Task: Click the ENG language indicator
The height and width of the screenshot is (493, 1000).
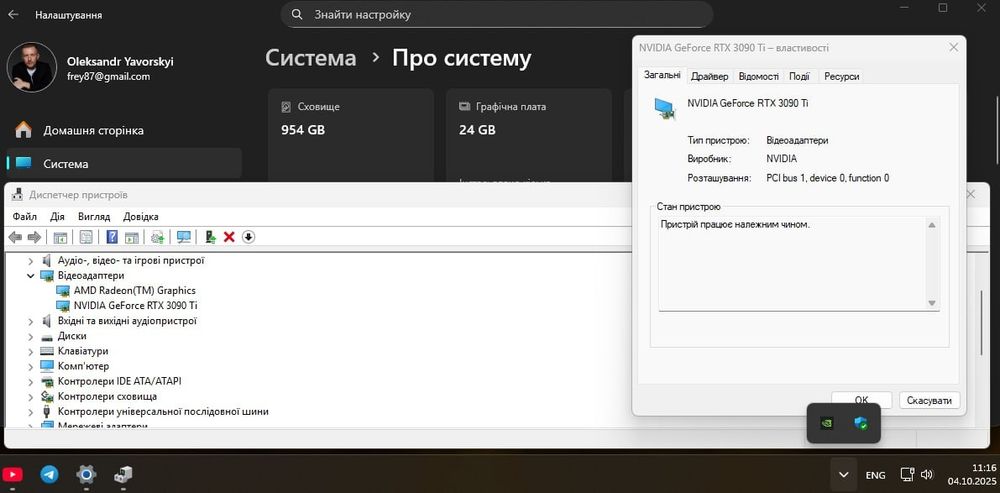Action: pos(875,475)
